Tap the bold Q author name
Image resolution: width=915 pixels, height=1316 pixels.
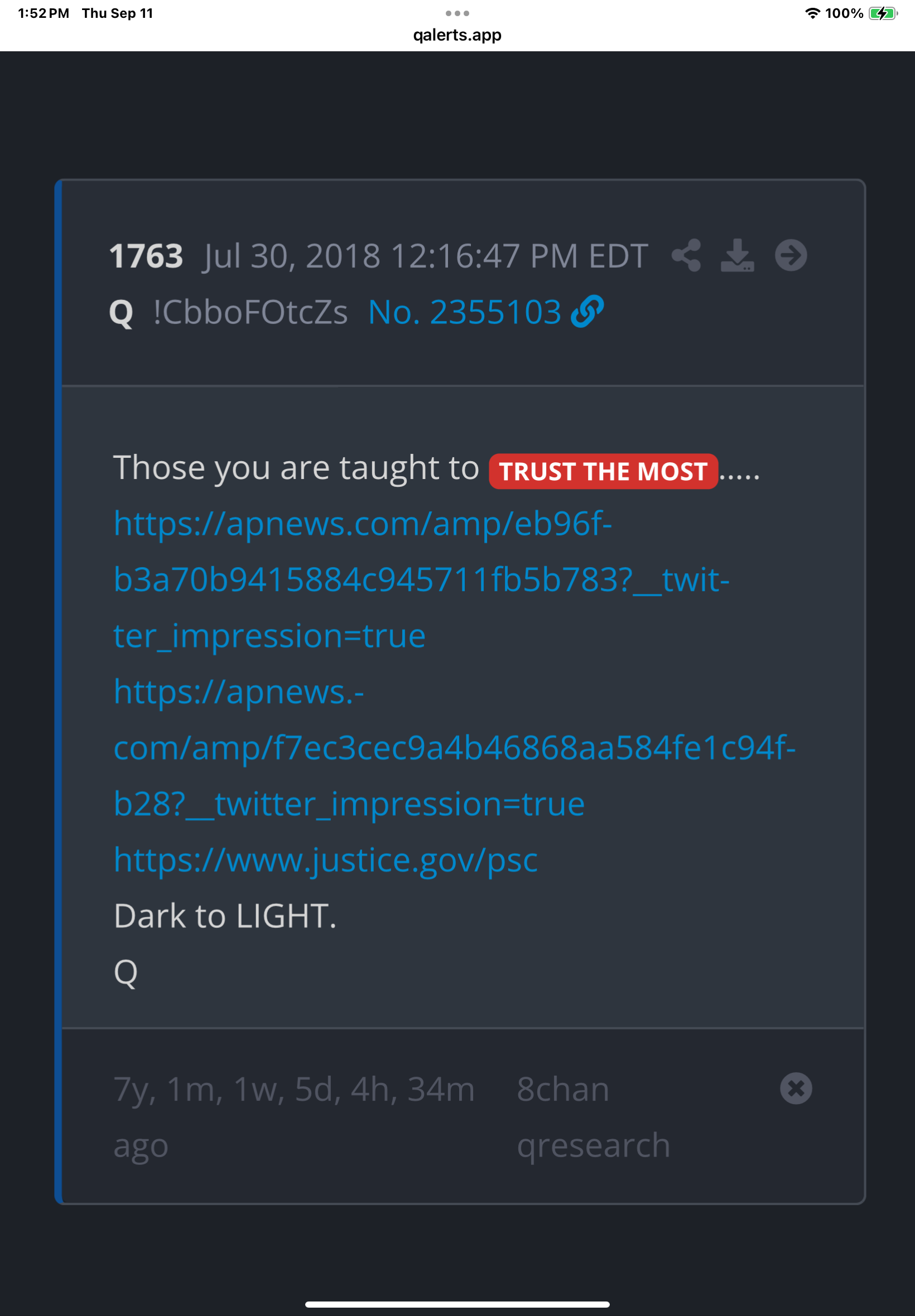pyautogui.click(x=121, y=313)
